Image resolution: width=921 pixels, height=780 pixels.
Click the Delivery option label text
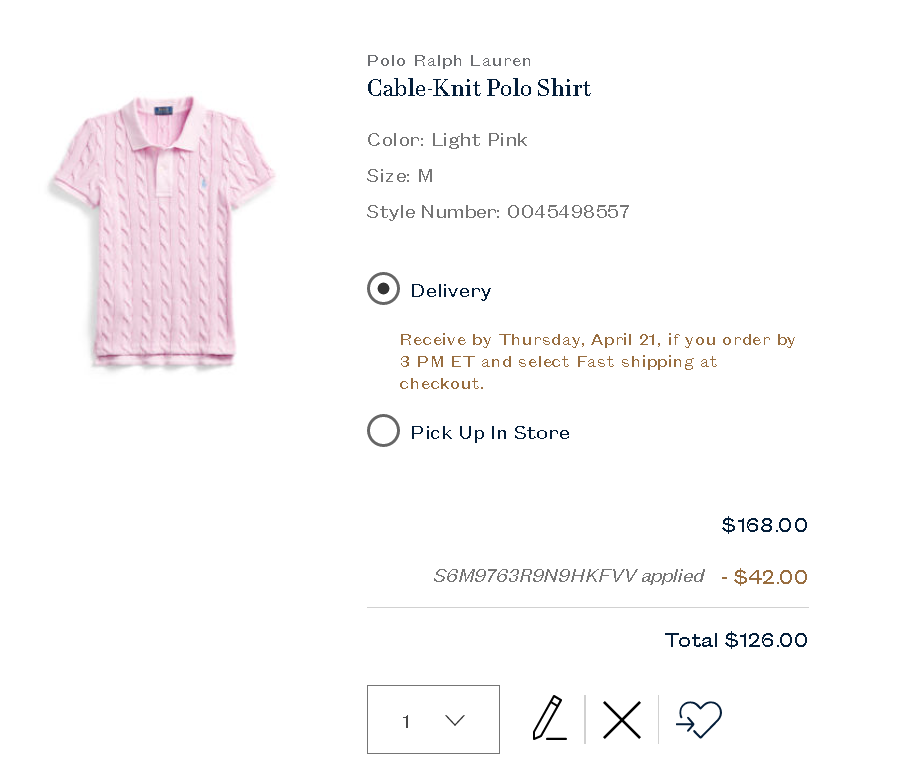(x=451, y=291)
